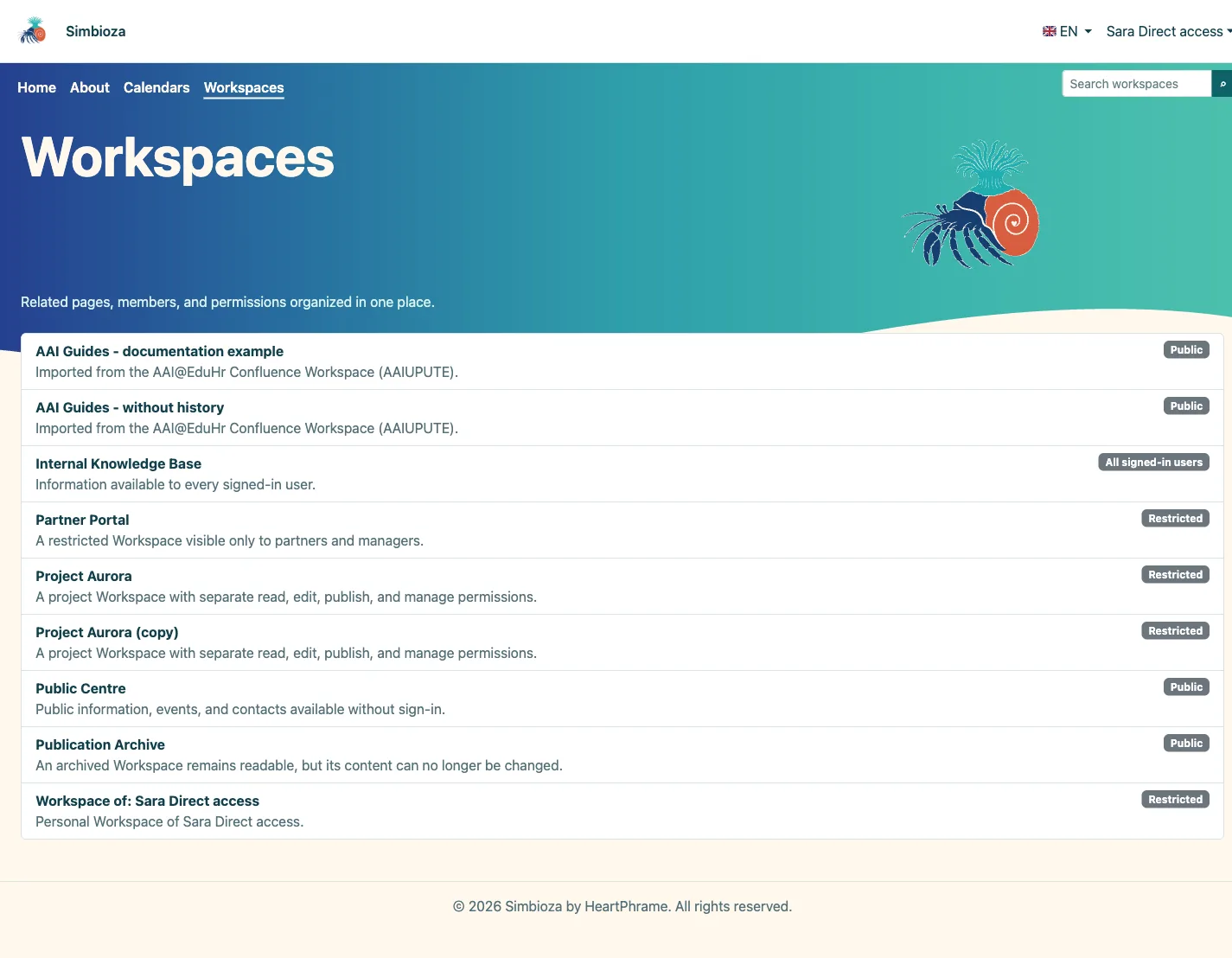Click Restricted badge on Project Aurora row
This screenshot has width=1232, height=958.
(1175, 575)
